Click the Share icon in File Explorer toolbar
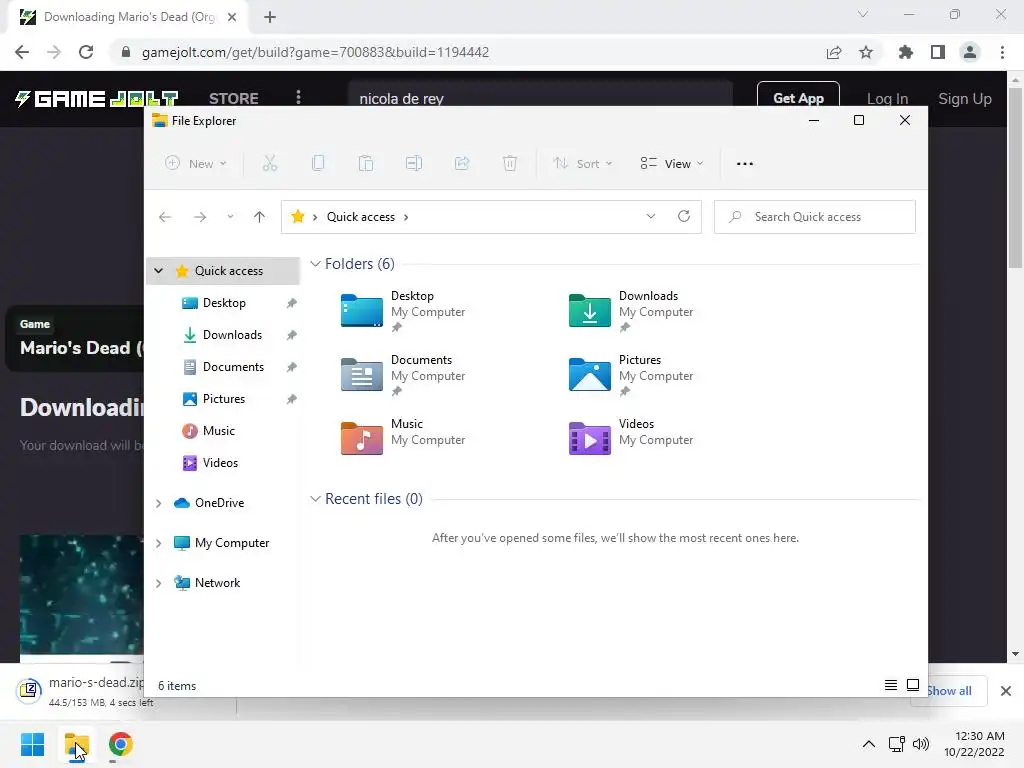Screen dimensions: 1024x768 coord(462,163)
